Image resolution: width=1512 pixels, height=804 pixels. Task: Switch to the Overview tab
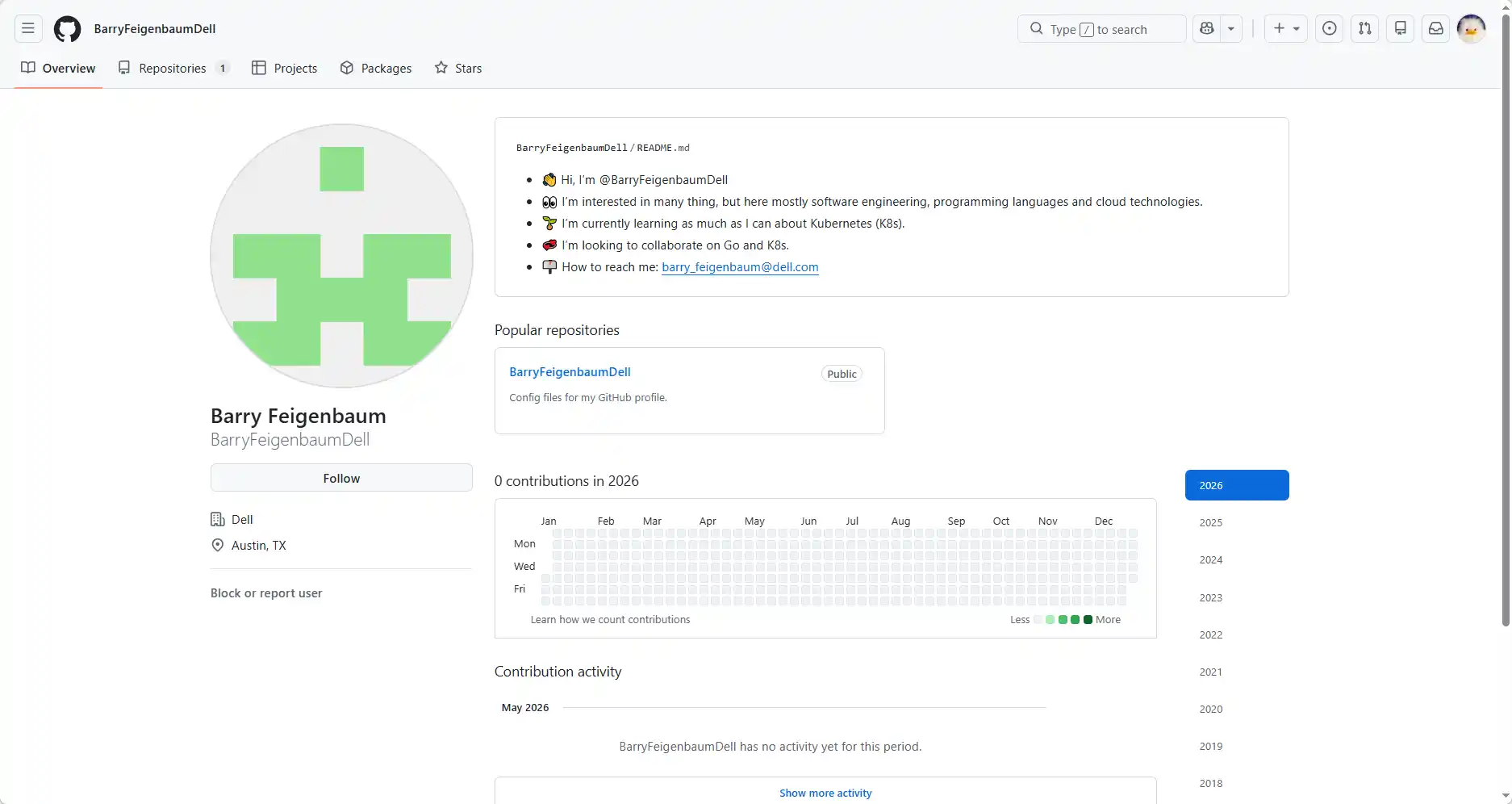(x=58, y=68)
